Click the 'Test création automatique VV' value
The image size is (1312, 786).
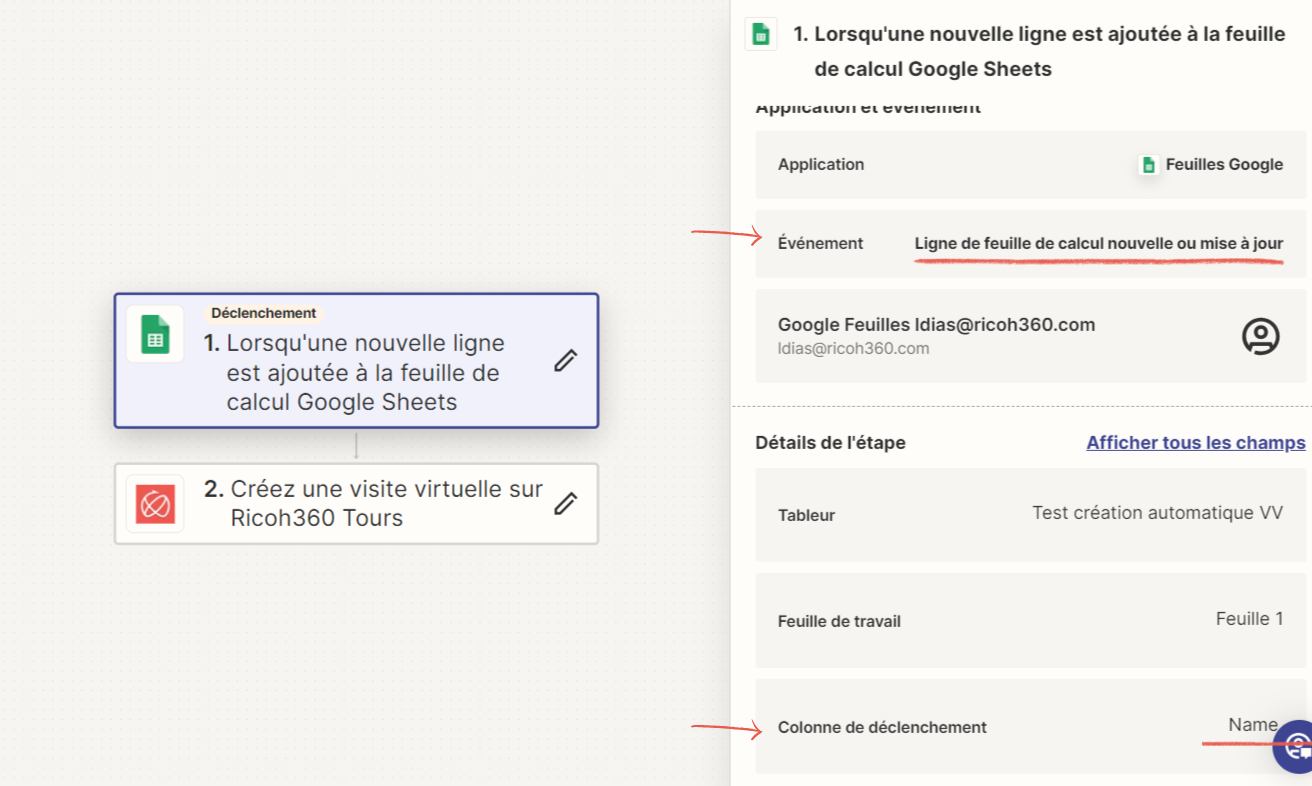(x=1158, y=513)
